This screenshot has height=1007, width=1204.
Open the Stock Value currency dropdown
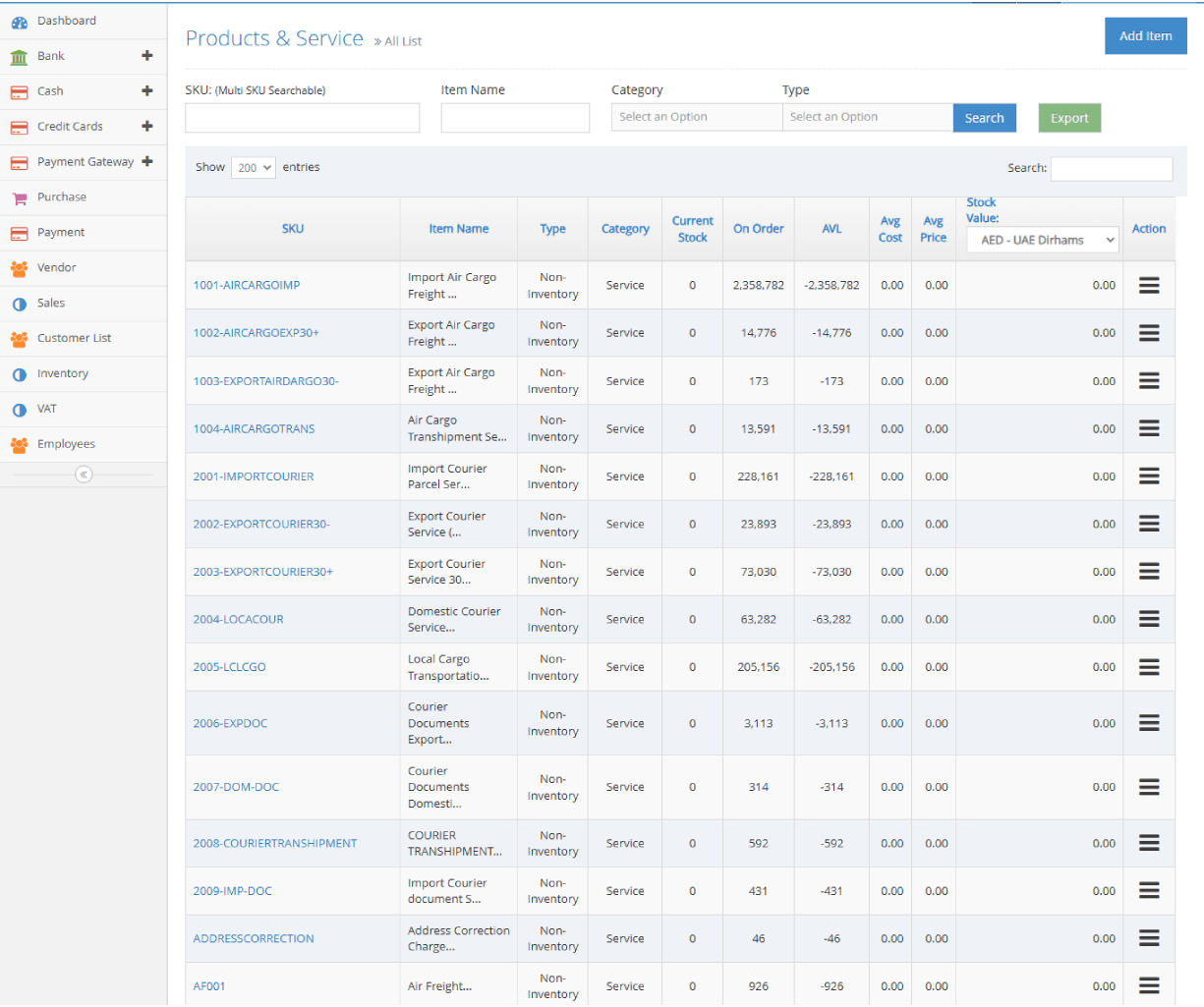pos(1042,240)
